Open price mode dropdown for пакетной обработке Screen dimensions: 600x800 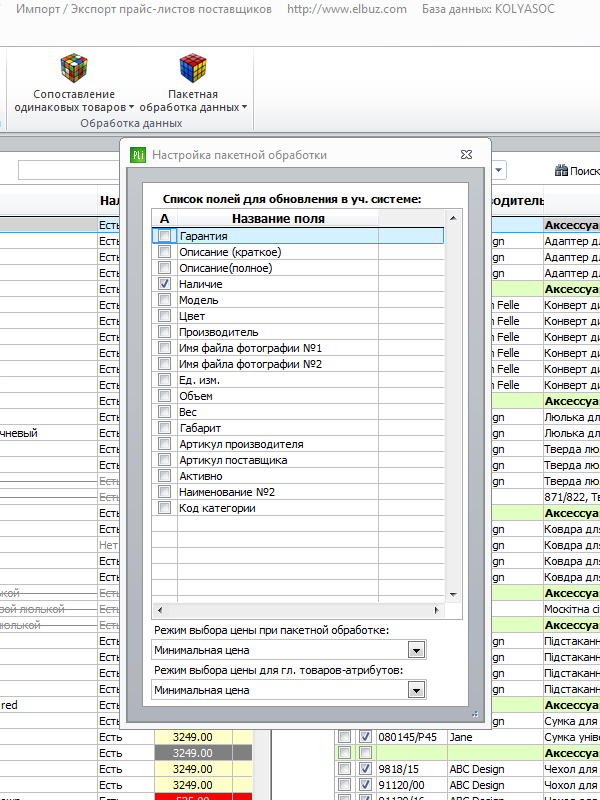[x=417, y=651]
